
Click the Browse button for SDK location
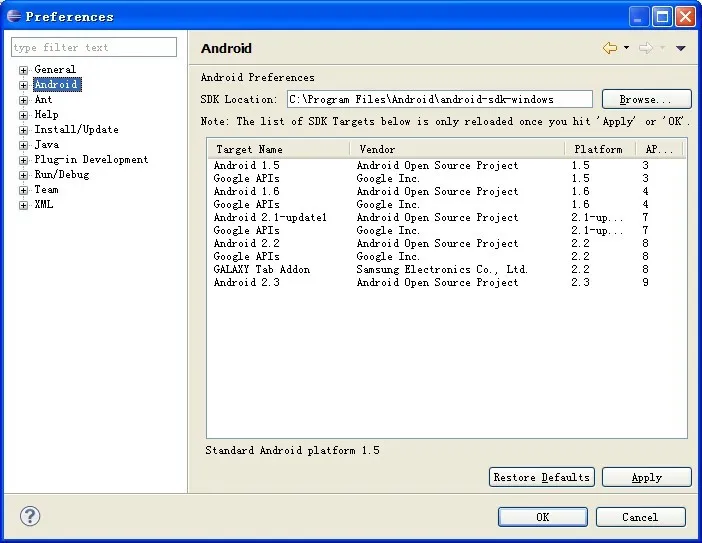pos(646,99)
